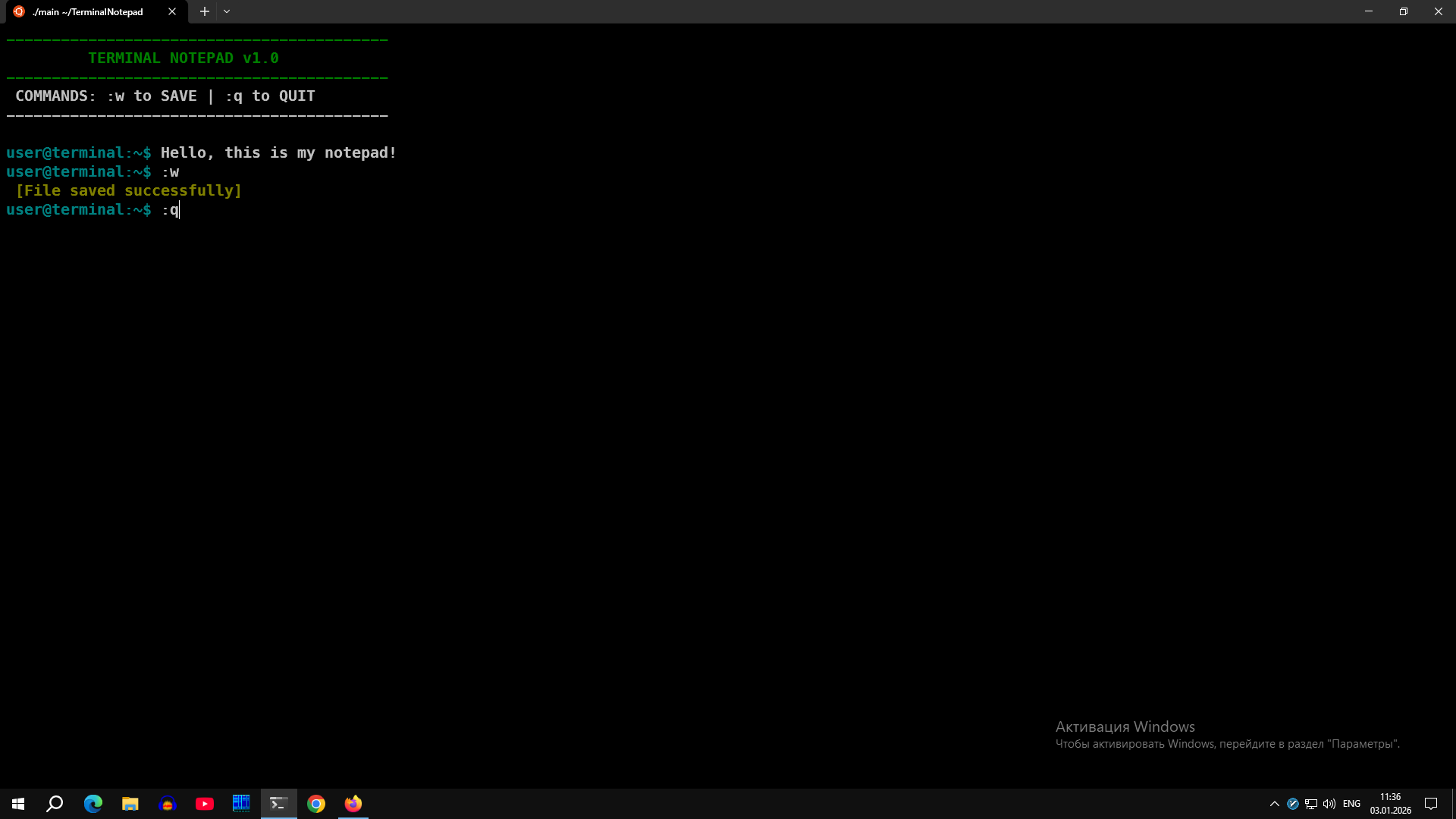This screenshot has width=1456, height=819.
Task: Open Windows Search from the taskbar
Action: (54, 803)
